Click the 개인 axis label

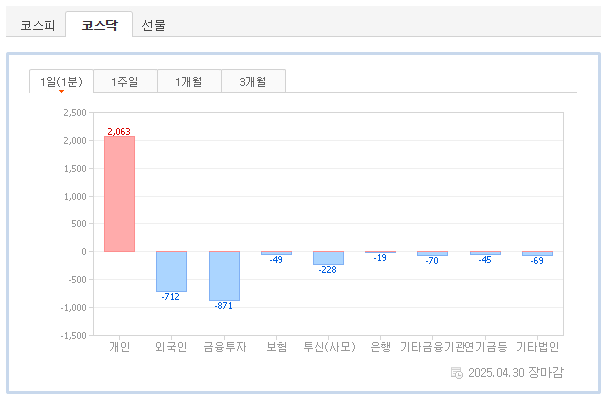tap(120, 347)
